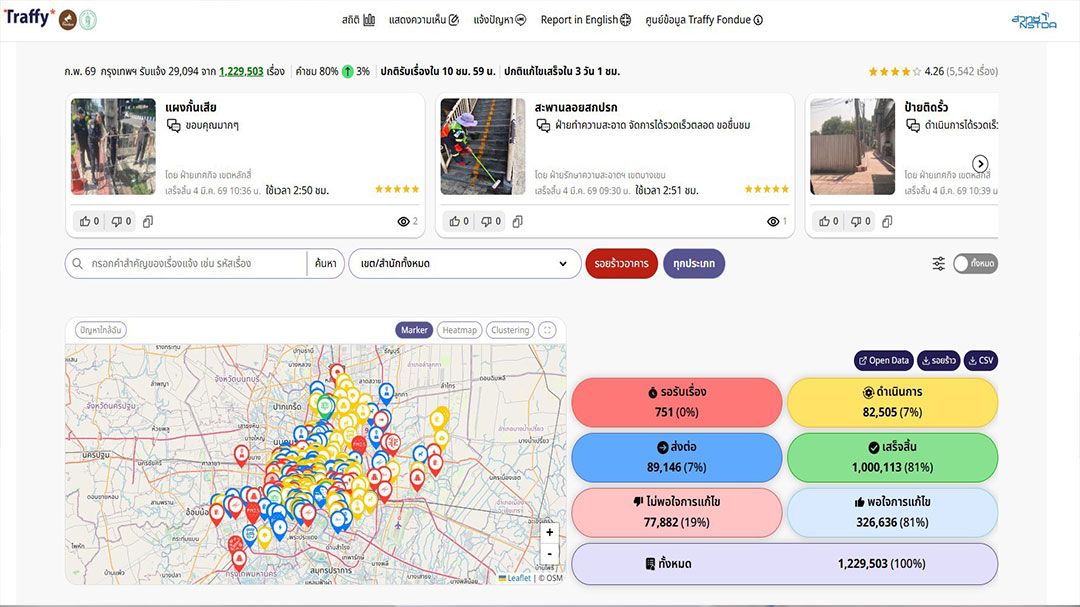Dislike the สะพานลอยสกปรก review with thumbs down
Image resolution: width=1080 pixels, height=607 pixels.
click(x=490, y=222)
